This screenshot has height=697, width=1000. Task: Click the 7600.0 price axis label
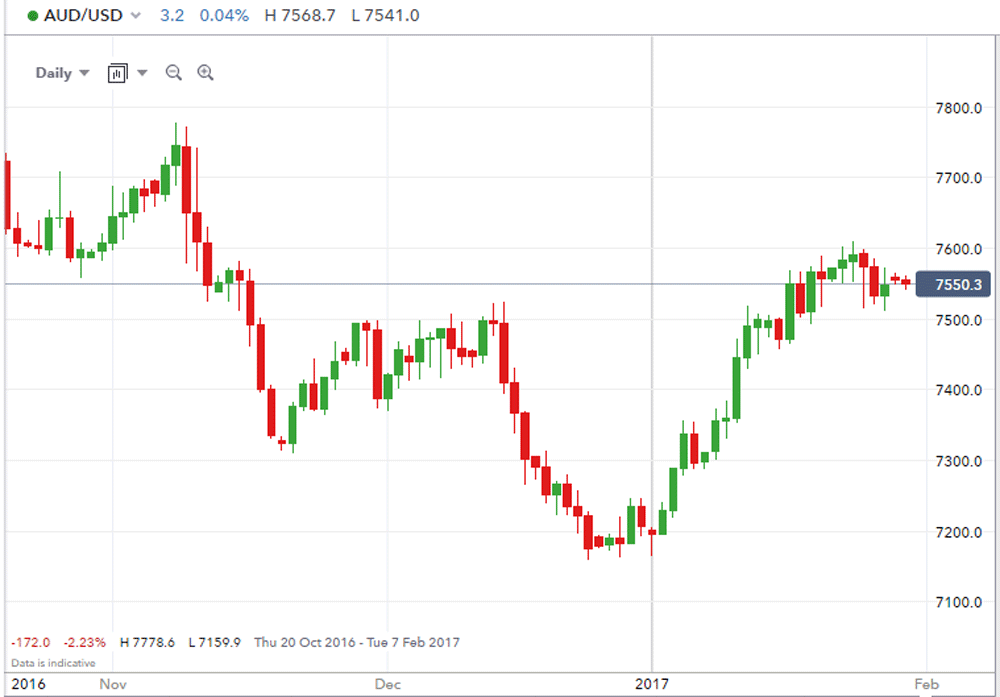click(959, 249)
